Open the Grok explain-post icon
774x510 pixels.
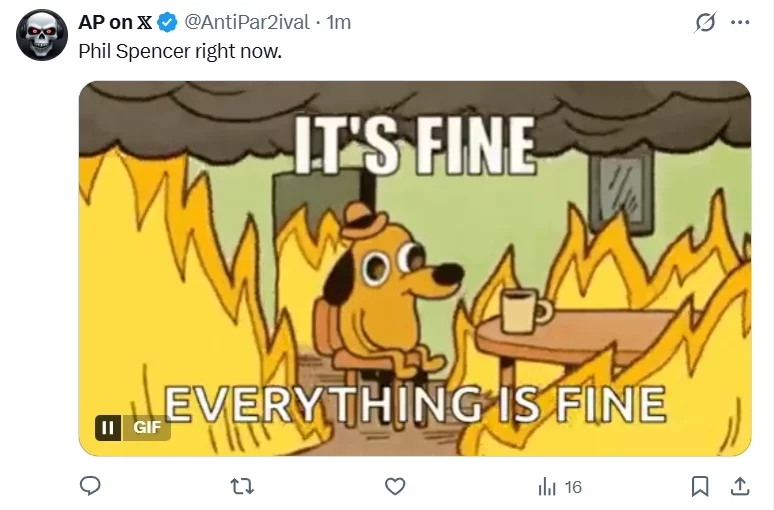pos(705,22)
